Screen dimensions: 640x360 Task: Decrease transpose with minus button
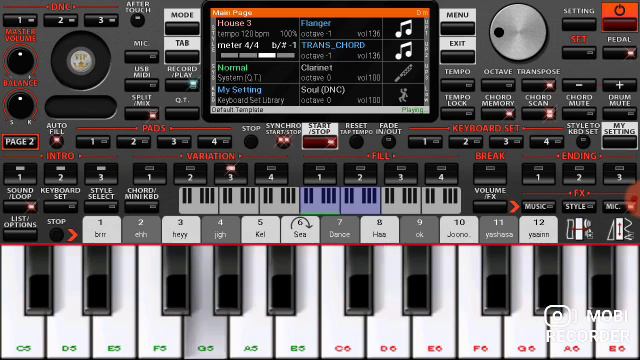[x=579, y=85]
